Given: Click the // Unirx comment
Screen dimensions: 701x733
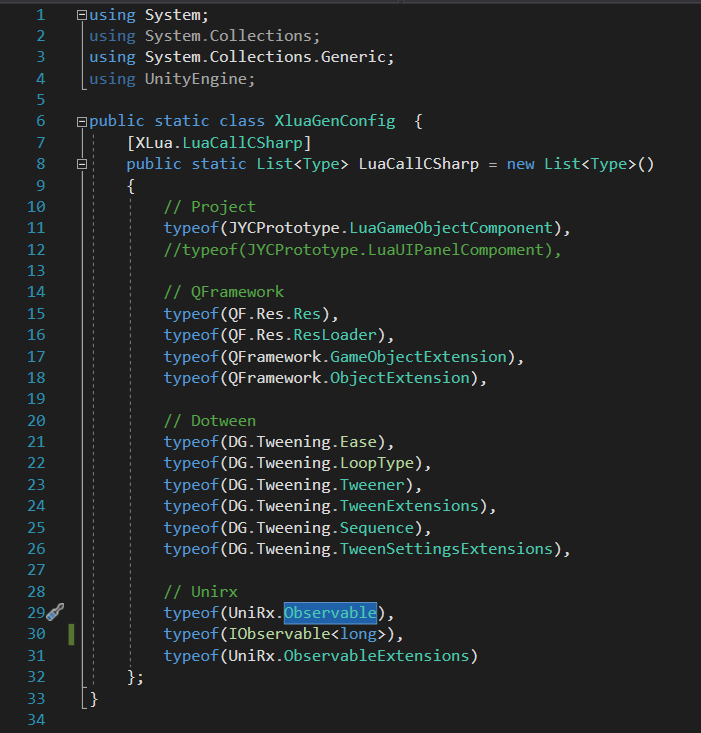Looking at the screenshot, I should pos(200,592).
